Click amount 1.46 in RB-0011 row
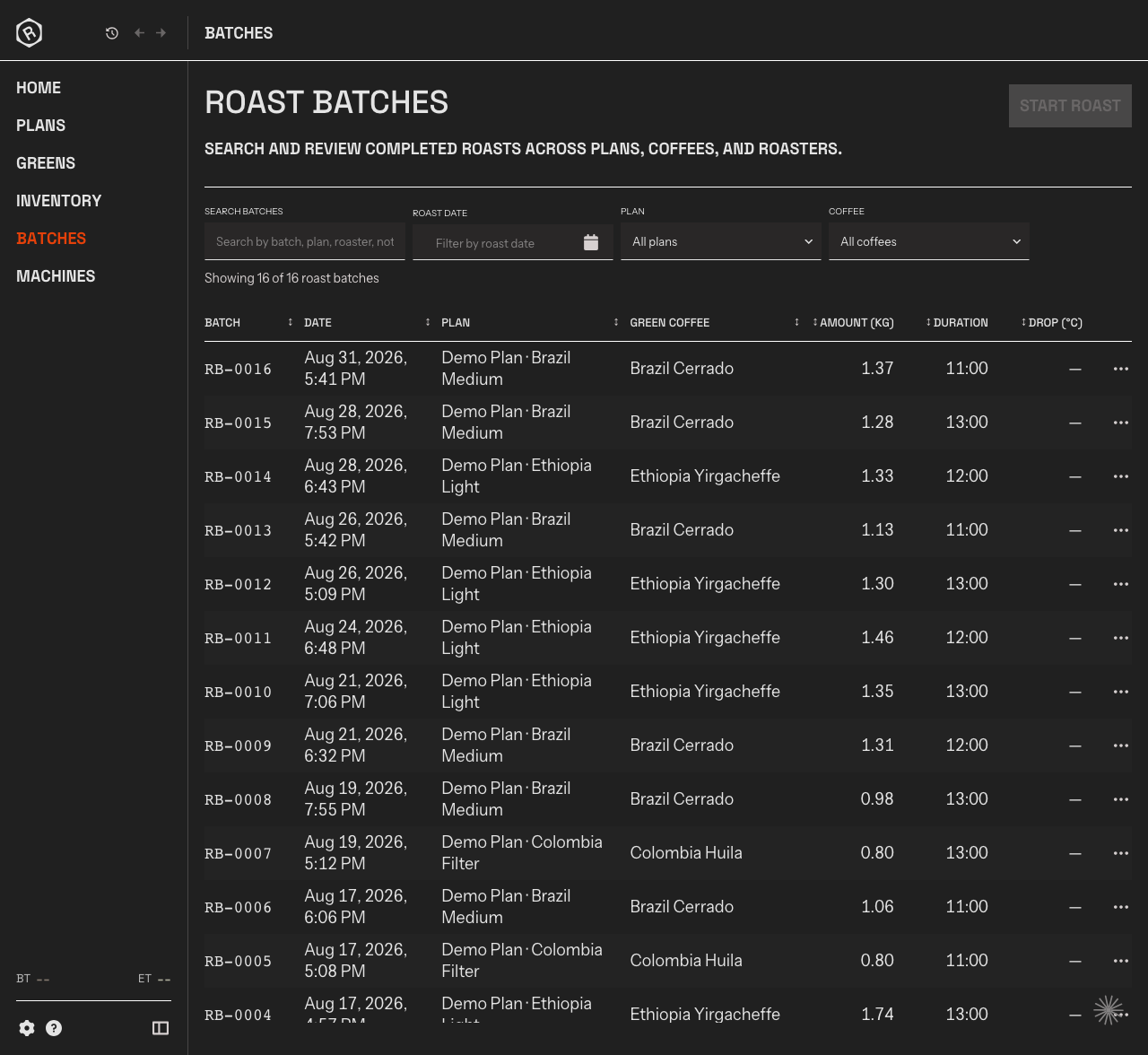The width and height of the screenshot is (1148, 1055). (x=877, y=638)
